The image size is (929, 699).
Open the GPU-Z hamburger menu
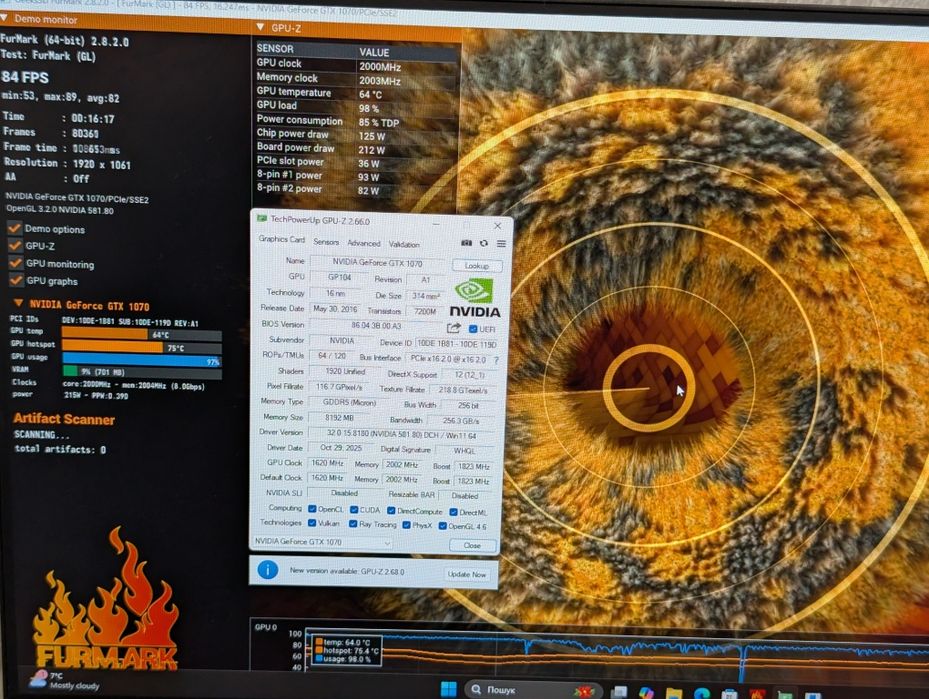click(x=501, y=243)
